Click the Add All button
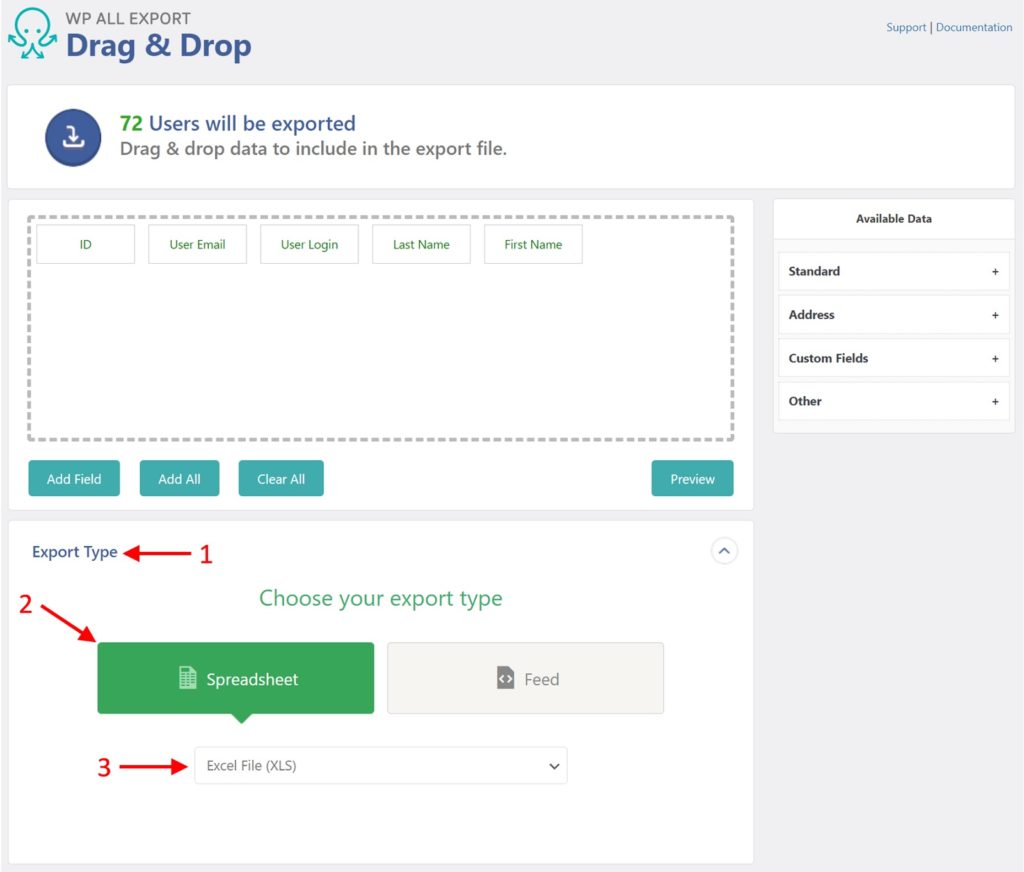This screenshot has width=1024, height=872. 179,478
